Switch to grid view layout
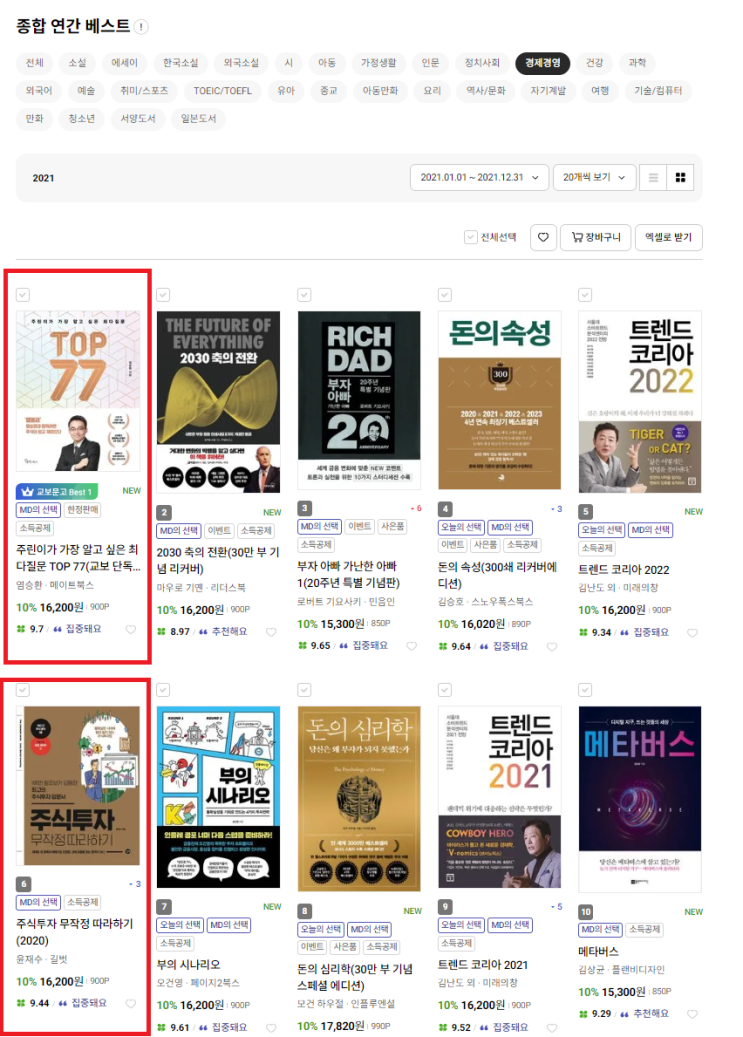This screenshot has height=1037, width=743. click(x=680, y=177)
